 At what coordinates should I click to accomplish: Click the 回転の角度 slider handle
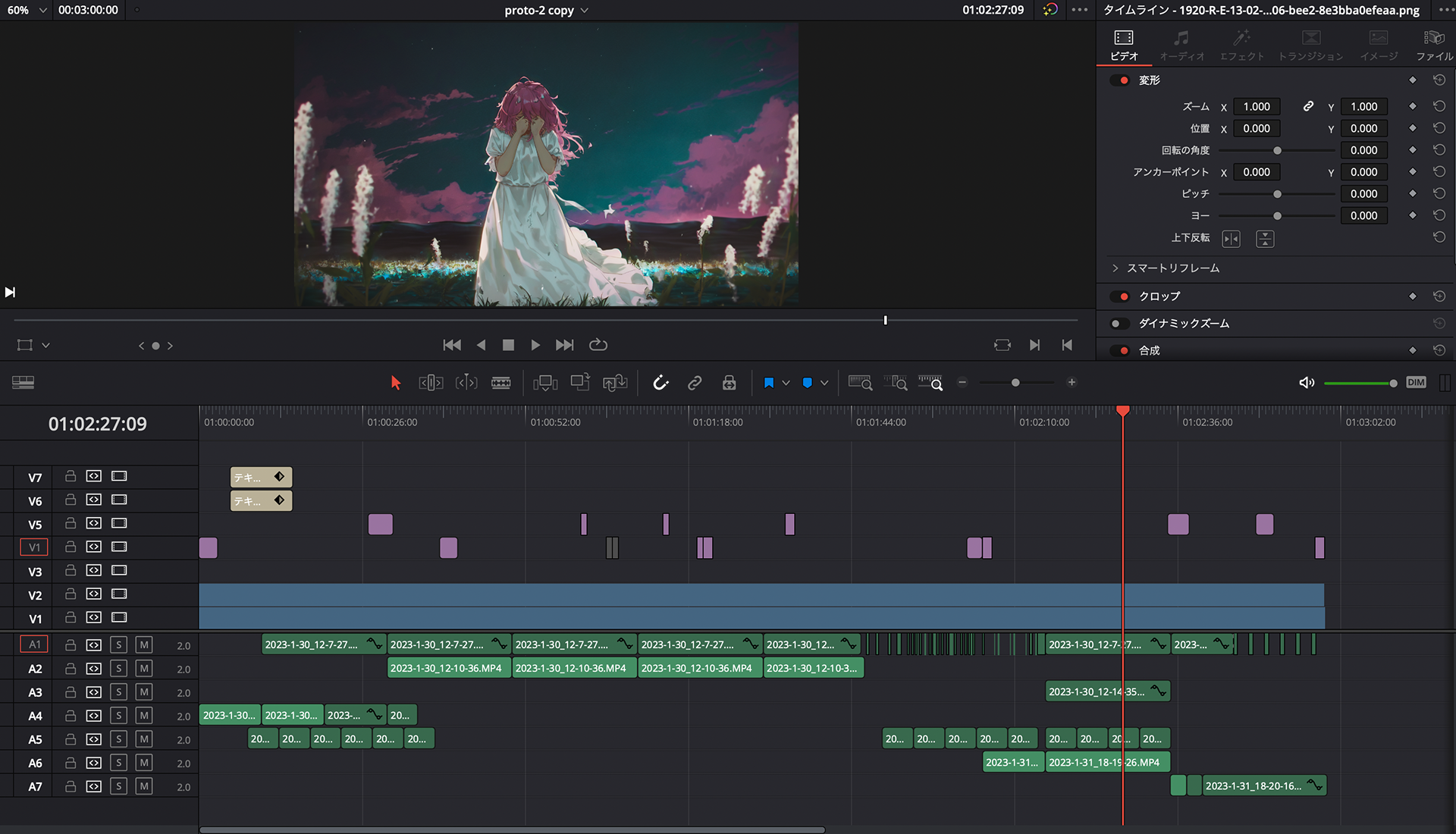point(1277,151)
